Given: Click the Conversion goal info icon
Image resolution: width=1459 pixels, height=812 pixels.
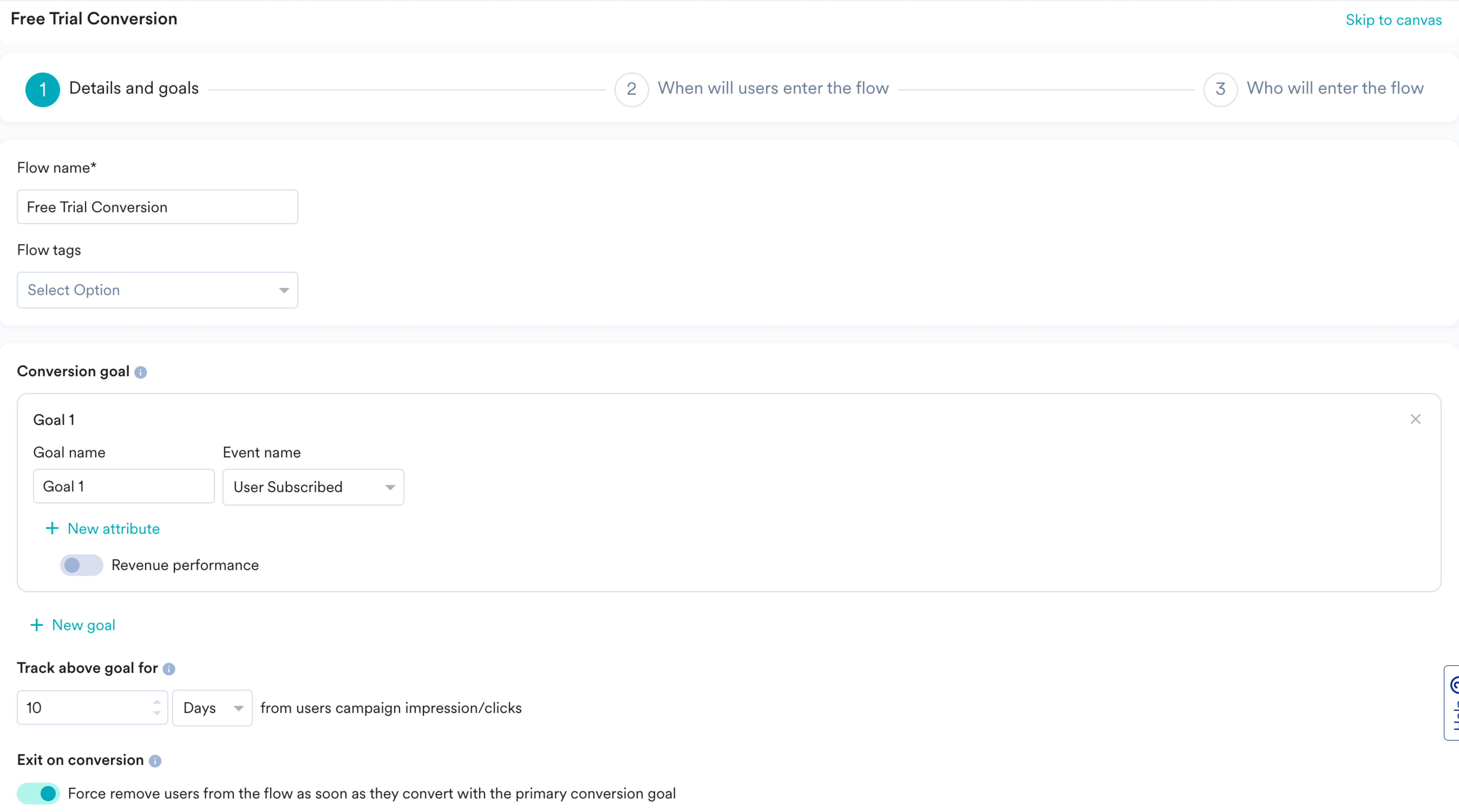Looking at the screenshot, I should (x=140, y=372).
